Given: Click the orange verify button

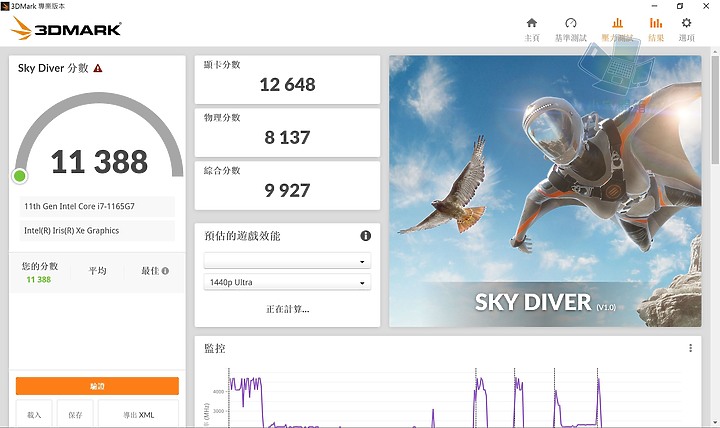Looking at the screenshot, I should pos(97,386).
